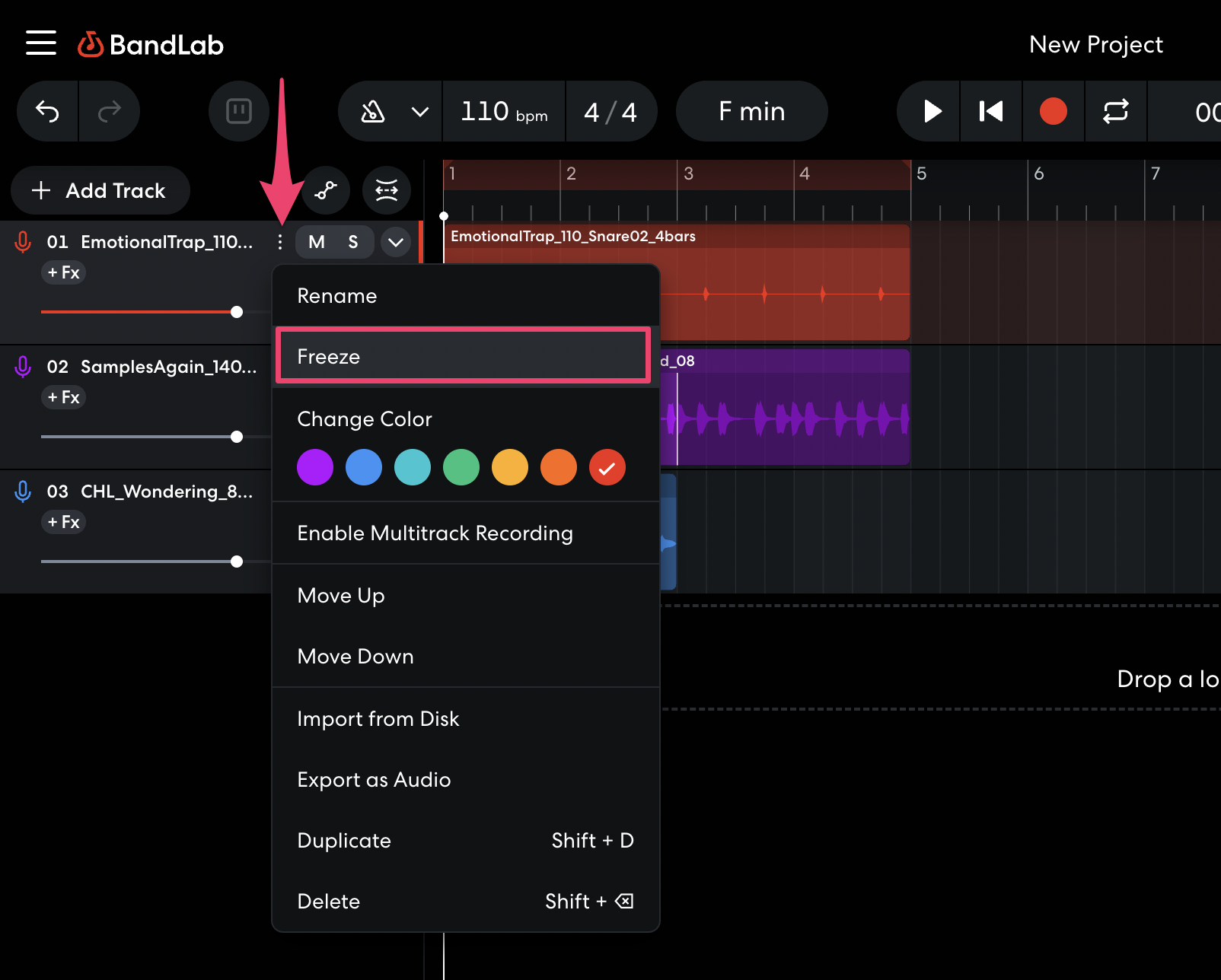
Task: Add Fx to track 01 EmotionalTrap
Action: tap(63, 272)
